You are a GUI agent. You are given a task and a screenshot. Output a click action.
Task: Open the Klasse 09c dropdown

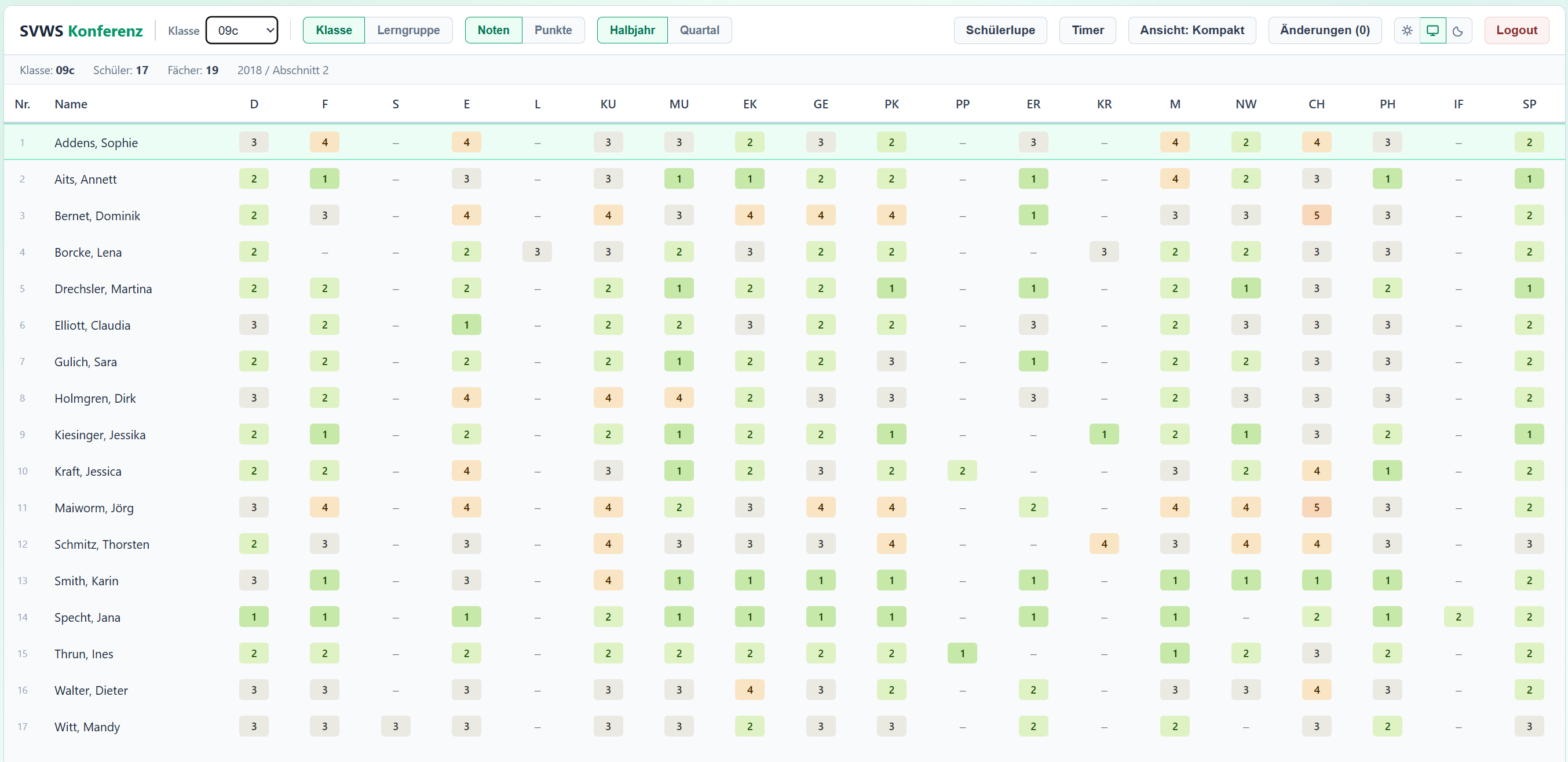click(x=242, y=31)
